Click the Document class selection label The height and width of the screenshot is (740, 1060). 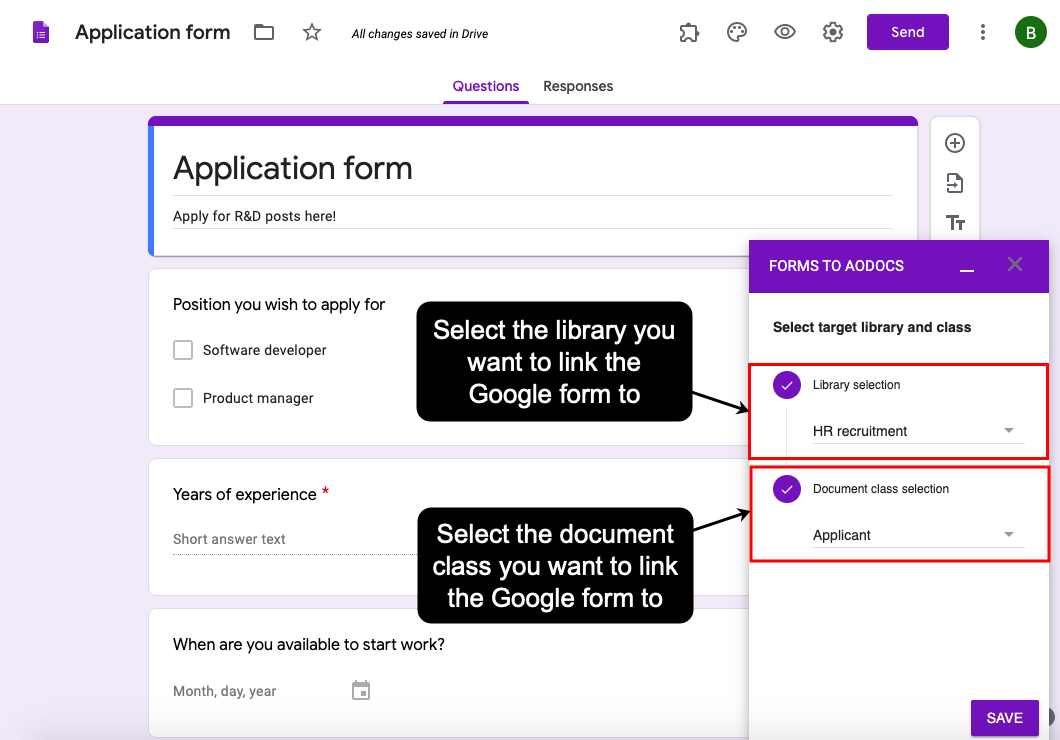(880, 489)
